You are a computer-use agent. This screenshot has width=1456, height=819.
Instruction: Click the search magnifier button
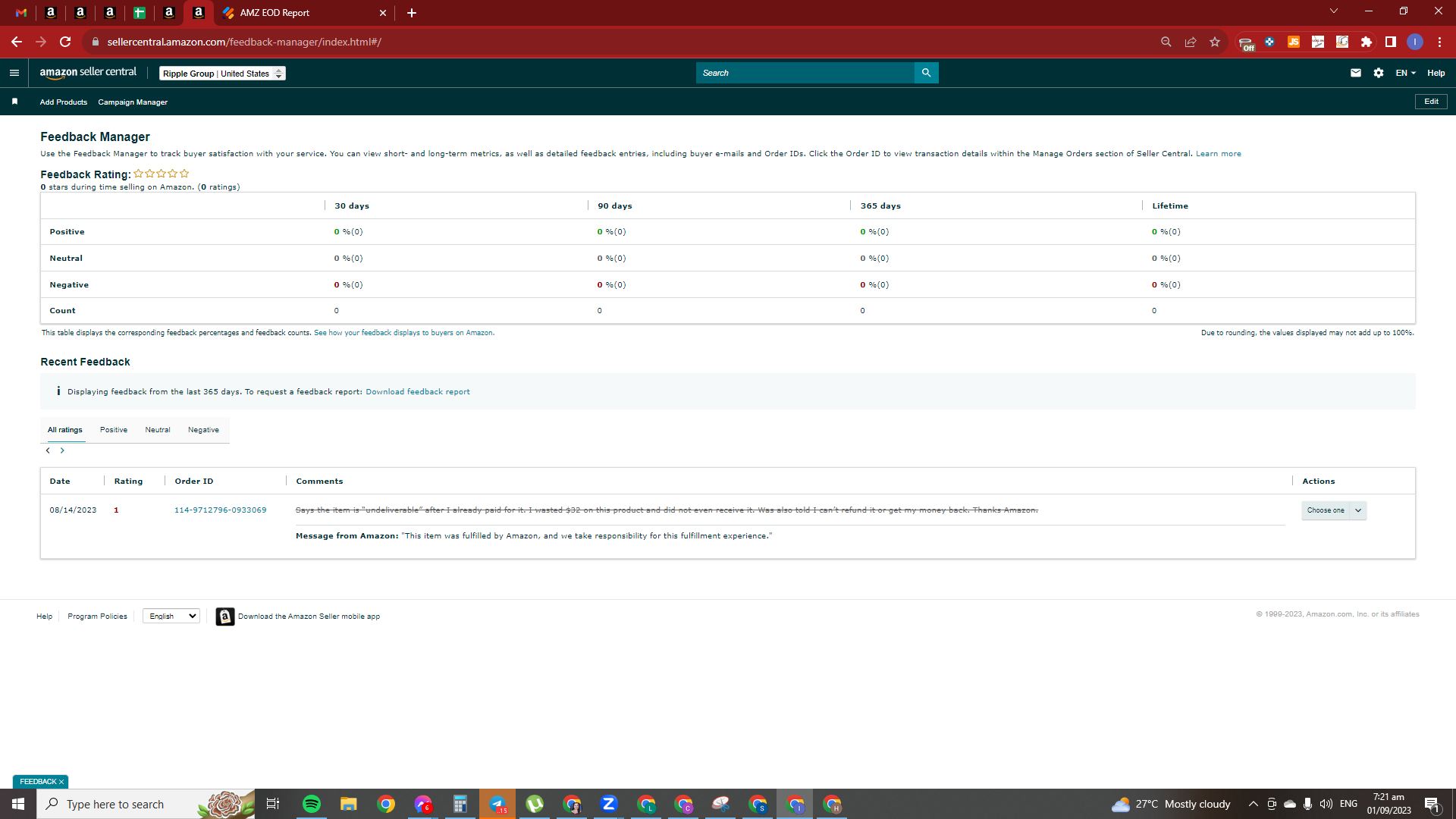point(926,73)
